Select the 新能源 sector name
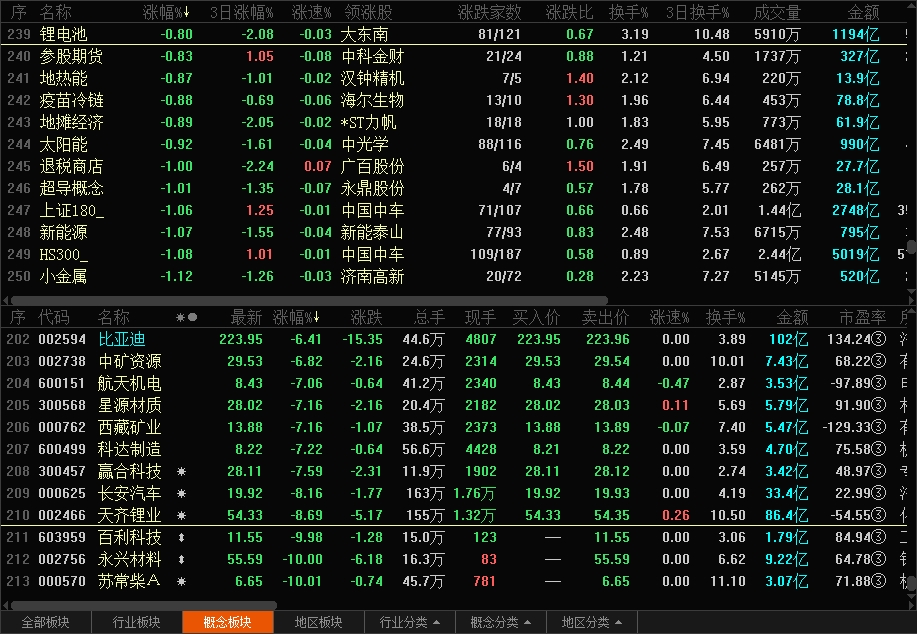917x634 pixels. [63, 233]
